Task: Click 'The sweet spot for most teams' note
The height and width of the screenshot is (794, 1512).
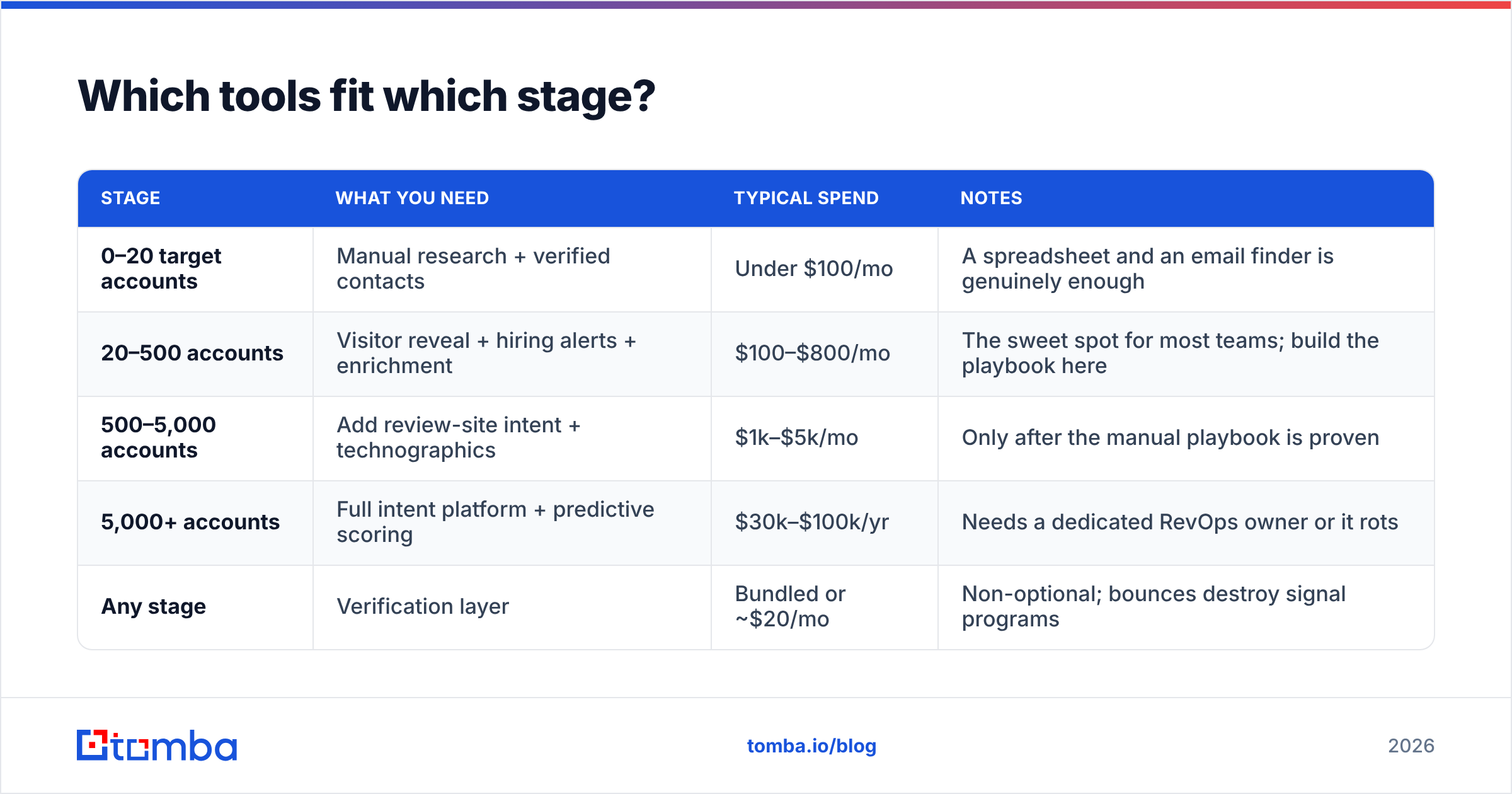Action: point(1186,354)
